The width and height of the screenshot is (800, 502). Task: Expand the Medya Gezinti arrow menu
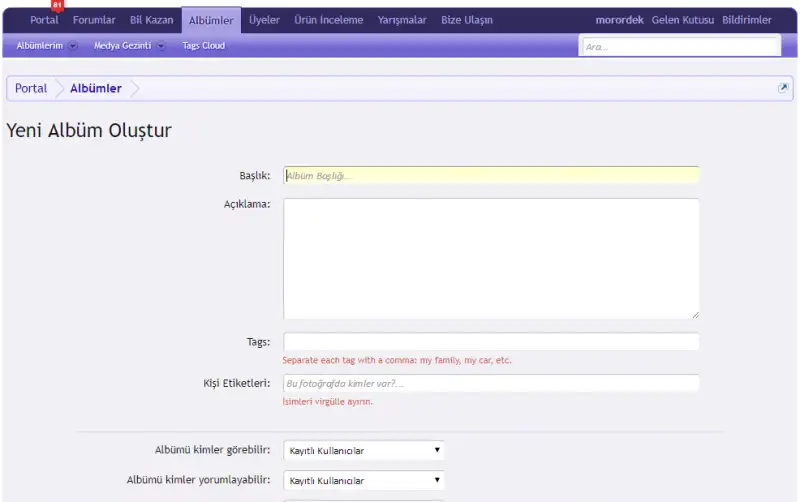[x=161, y=46]
